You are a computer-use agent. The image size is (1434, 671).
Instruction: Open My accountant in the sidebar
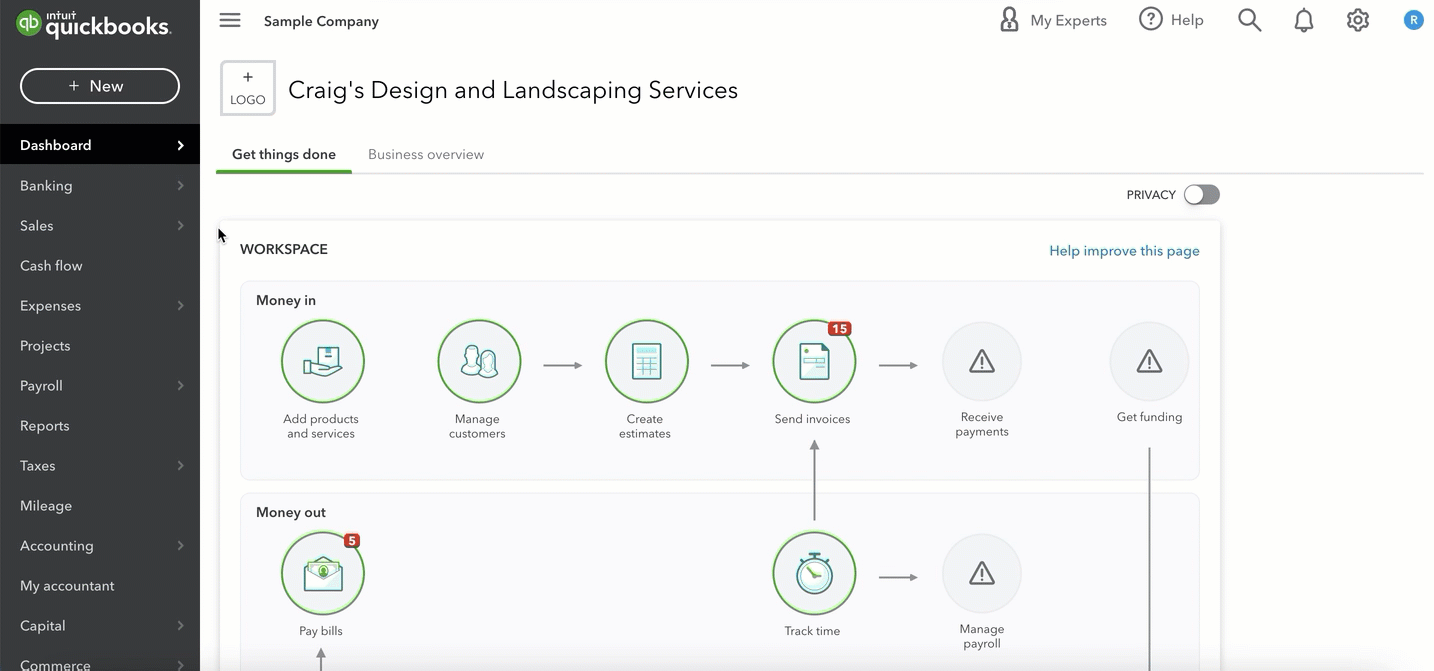pos(100,585)
